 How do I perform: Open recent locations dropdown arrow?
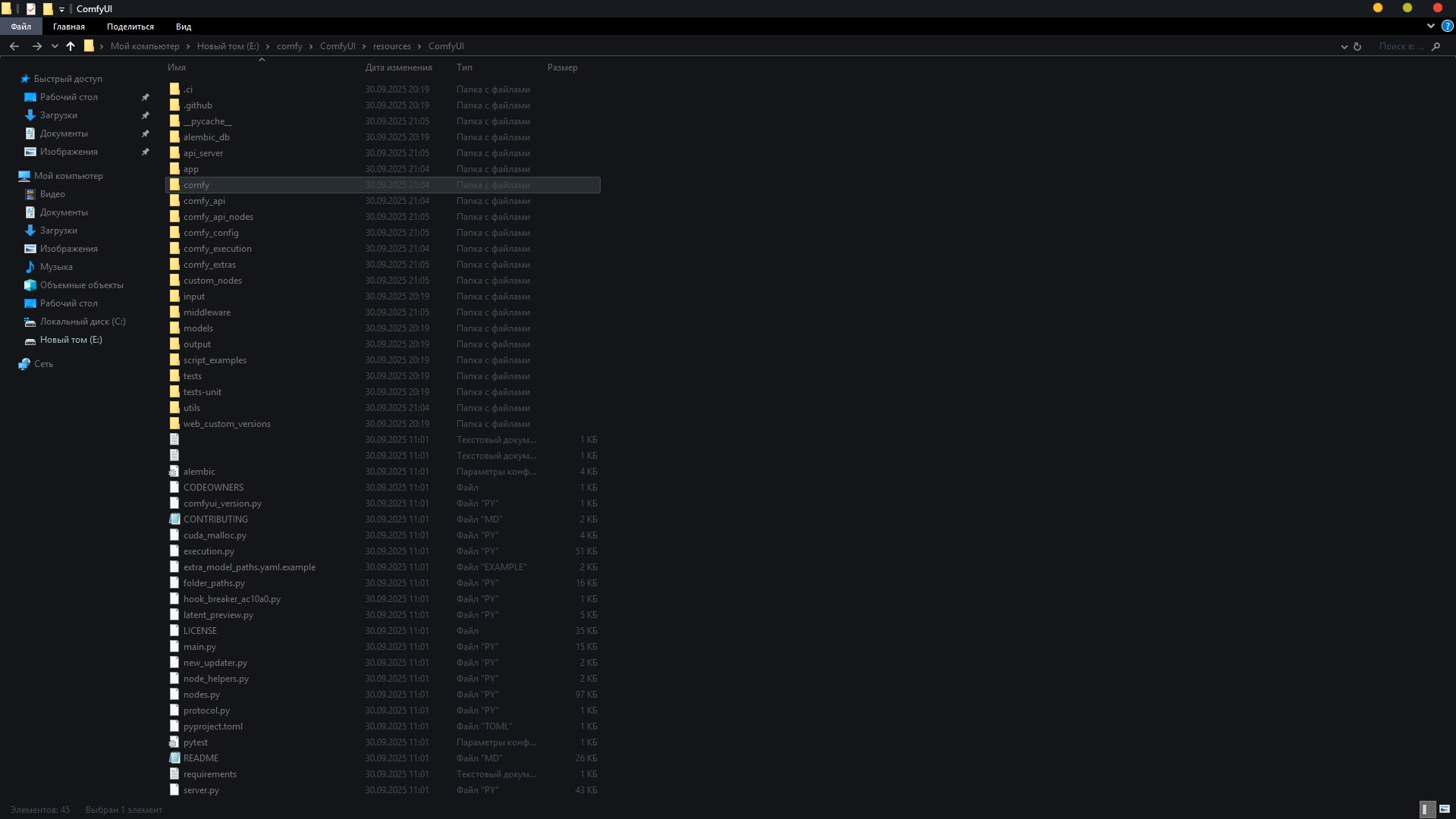point(55,46)
